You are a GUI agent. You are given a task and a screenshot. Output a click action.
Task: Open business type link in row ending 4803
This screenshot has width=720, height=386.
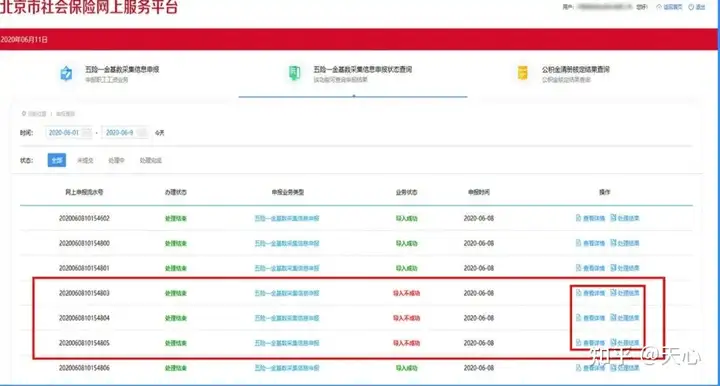(x=287, y=293)
